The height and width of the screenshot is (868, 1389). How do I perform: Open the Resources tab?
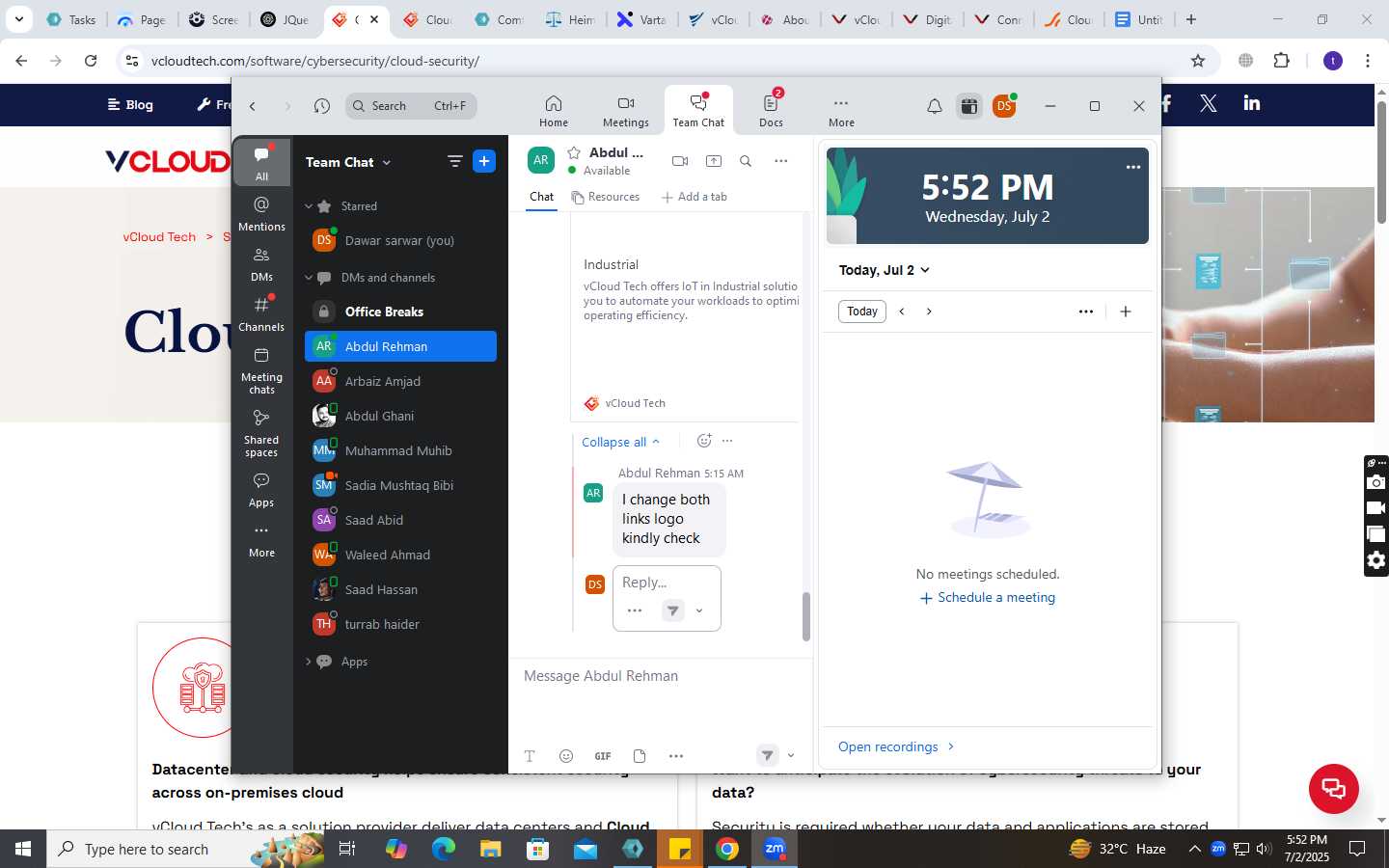(x=606, y=197)
